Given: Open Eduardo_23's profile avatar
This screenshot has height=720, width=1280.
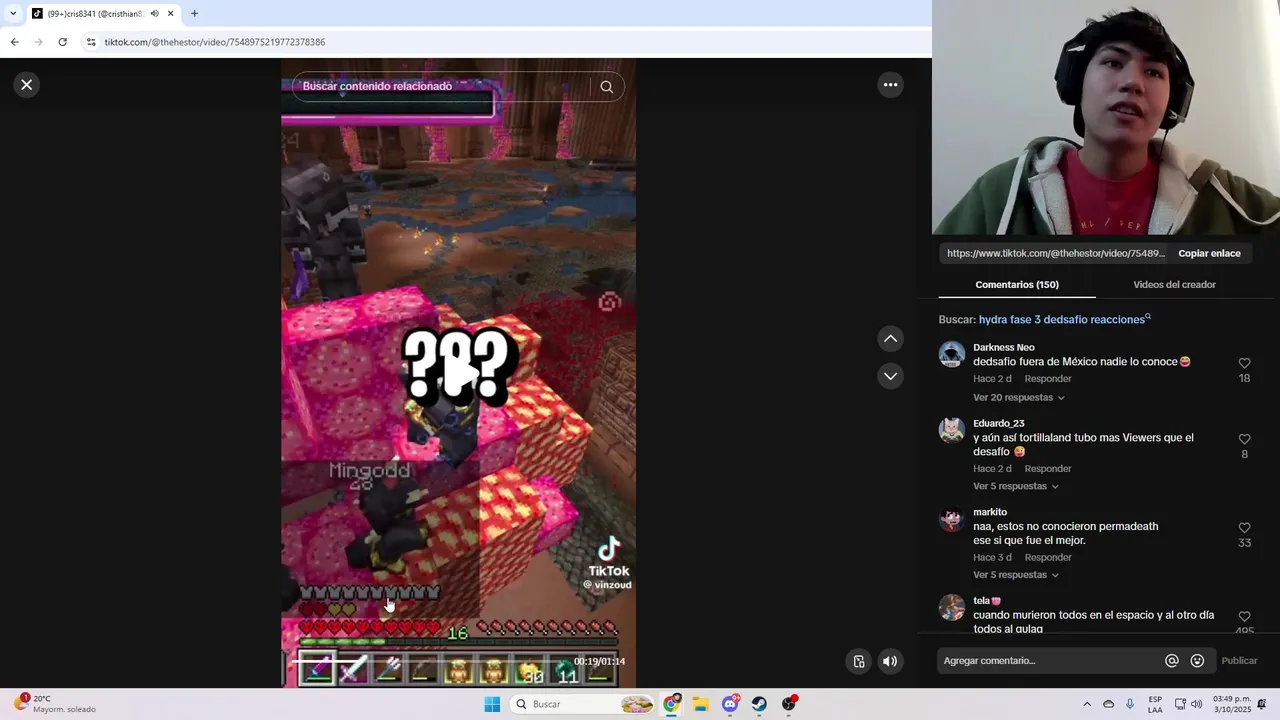Looking at the screenshot, I should 952,431.
